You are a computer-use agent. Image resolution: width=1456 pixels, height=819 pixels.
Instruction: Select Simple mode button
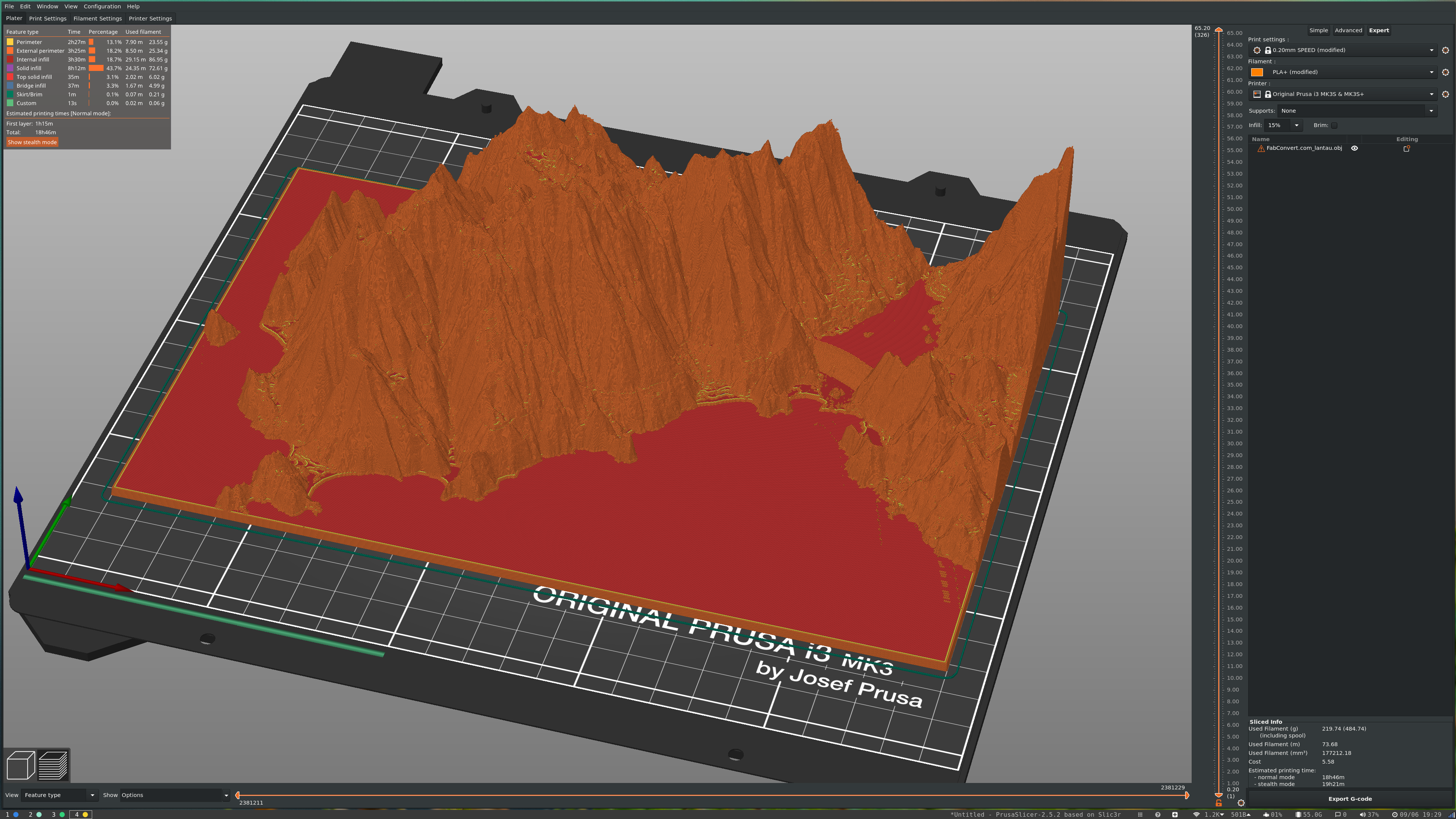[1318, 30]
